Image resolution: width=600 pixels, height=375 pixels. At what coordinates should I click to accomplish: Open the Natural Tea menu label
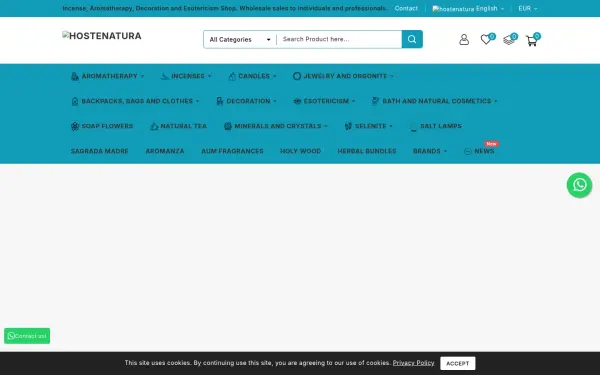point(184,126)
